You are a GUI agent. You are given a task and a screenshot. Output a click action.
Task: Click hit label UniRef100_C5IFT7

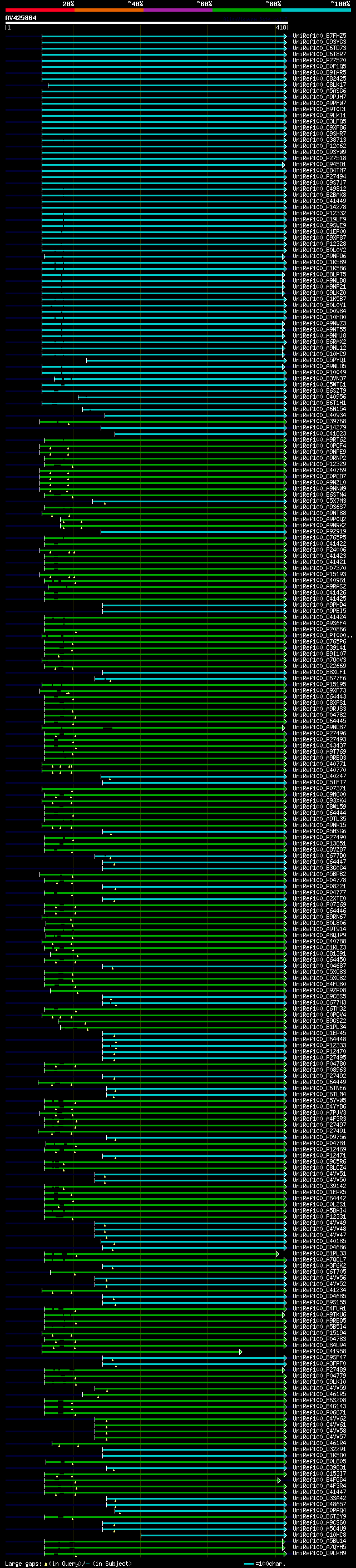tap(319, 782)
